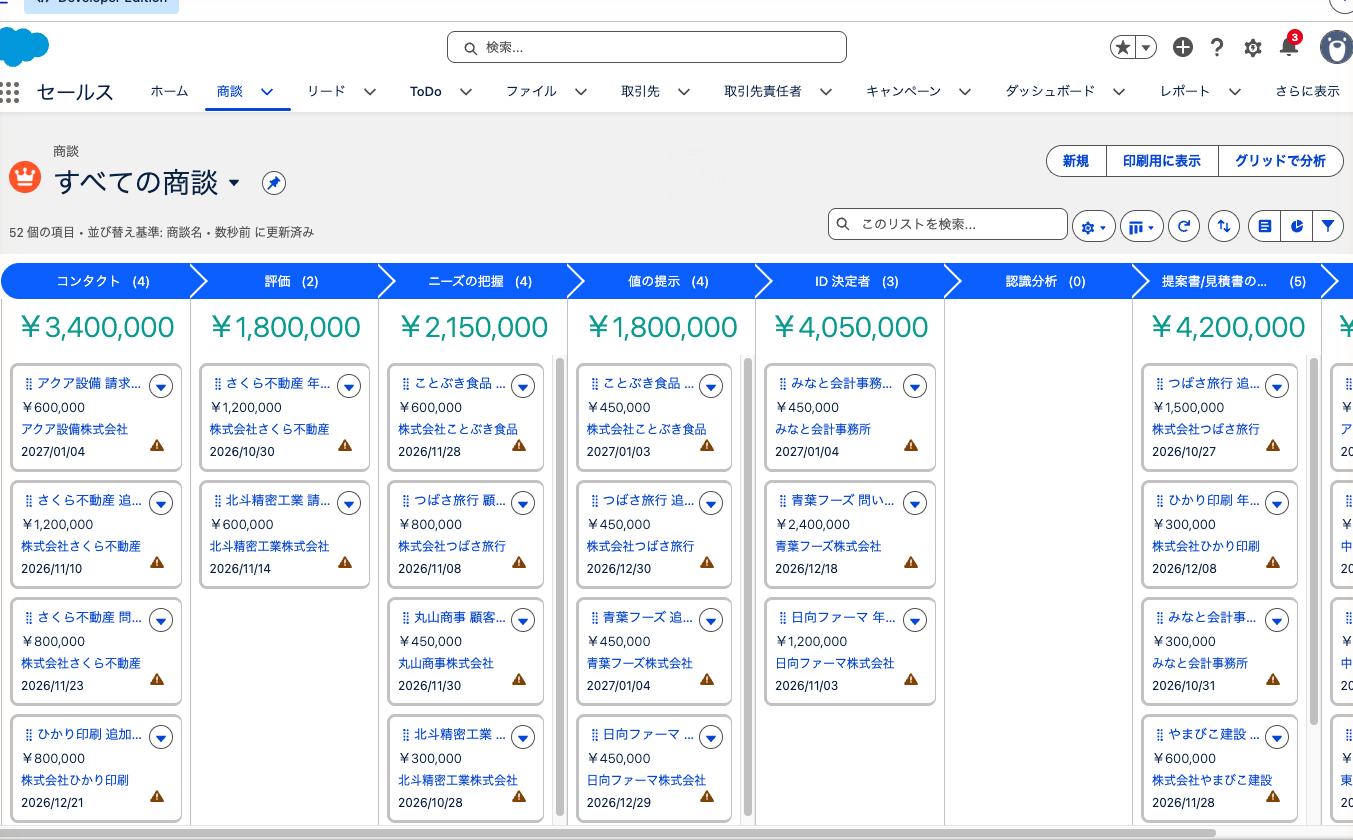The width and height of the screenshot is (1353, 840).
Task: Open the さらに表示 more menu
Action: tap(1307, 91)
